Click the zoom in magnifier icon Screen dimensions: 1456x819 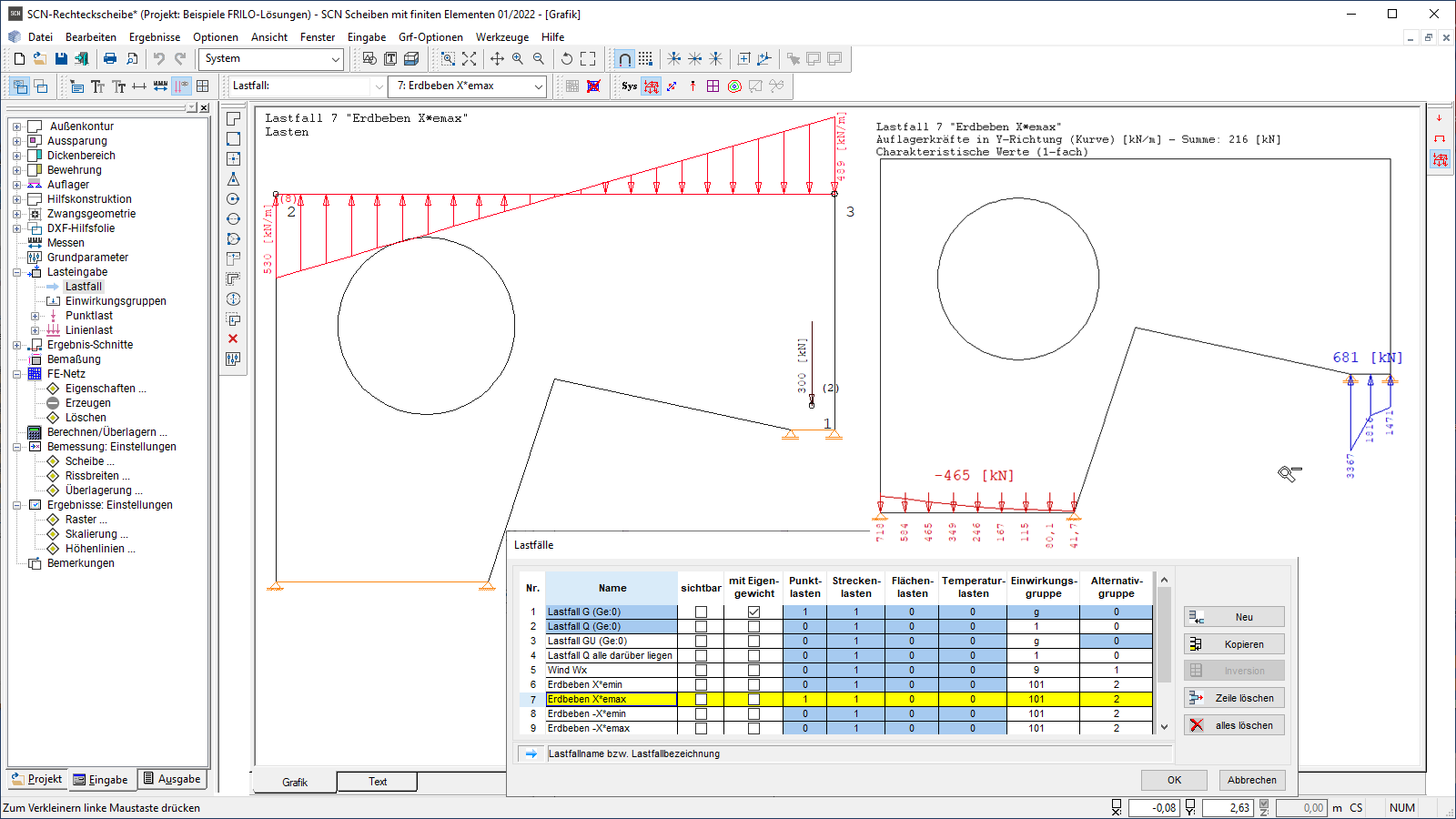coord(518,58)
